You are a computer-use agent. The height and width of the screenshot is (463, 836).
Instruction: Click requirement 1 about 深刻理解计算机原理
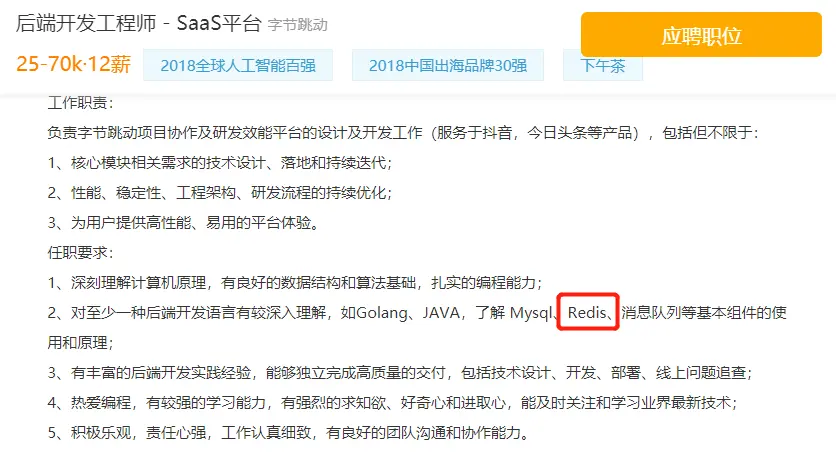pos(295,282)
